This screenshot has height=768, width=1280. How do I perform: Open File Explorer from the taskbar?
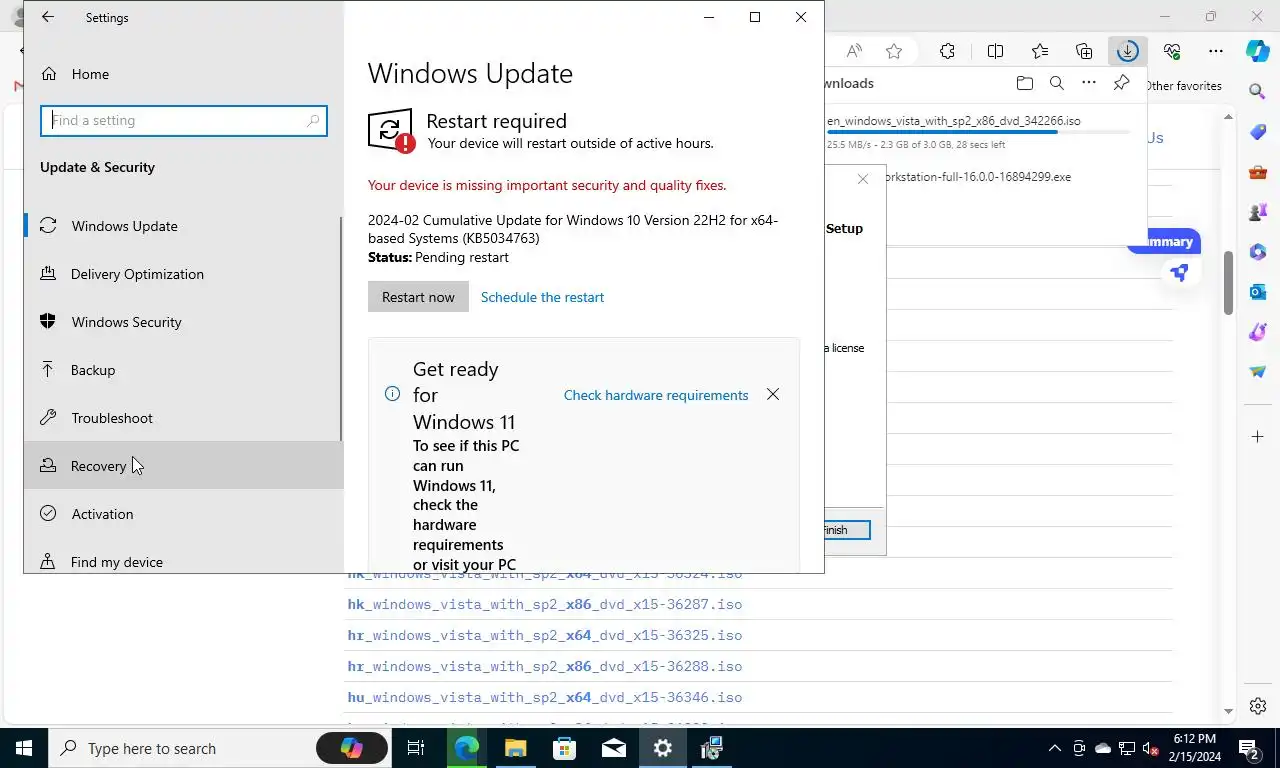[x=515, y=748]
